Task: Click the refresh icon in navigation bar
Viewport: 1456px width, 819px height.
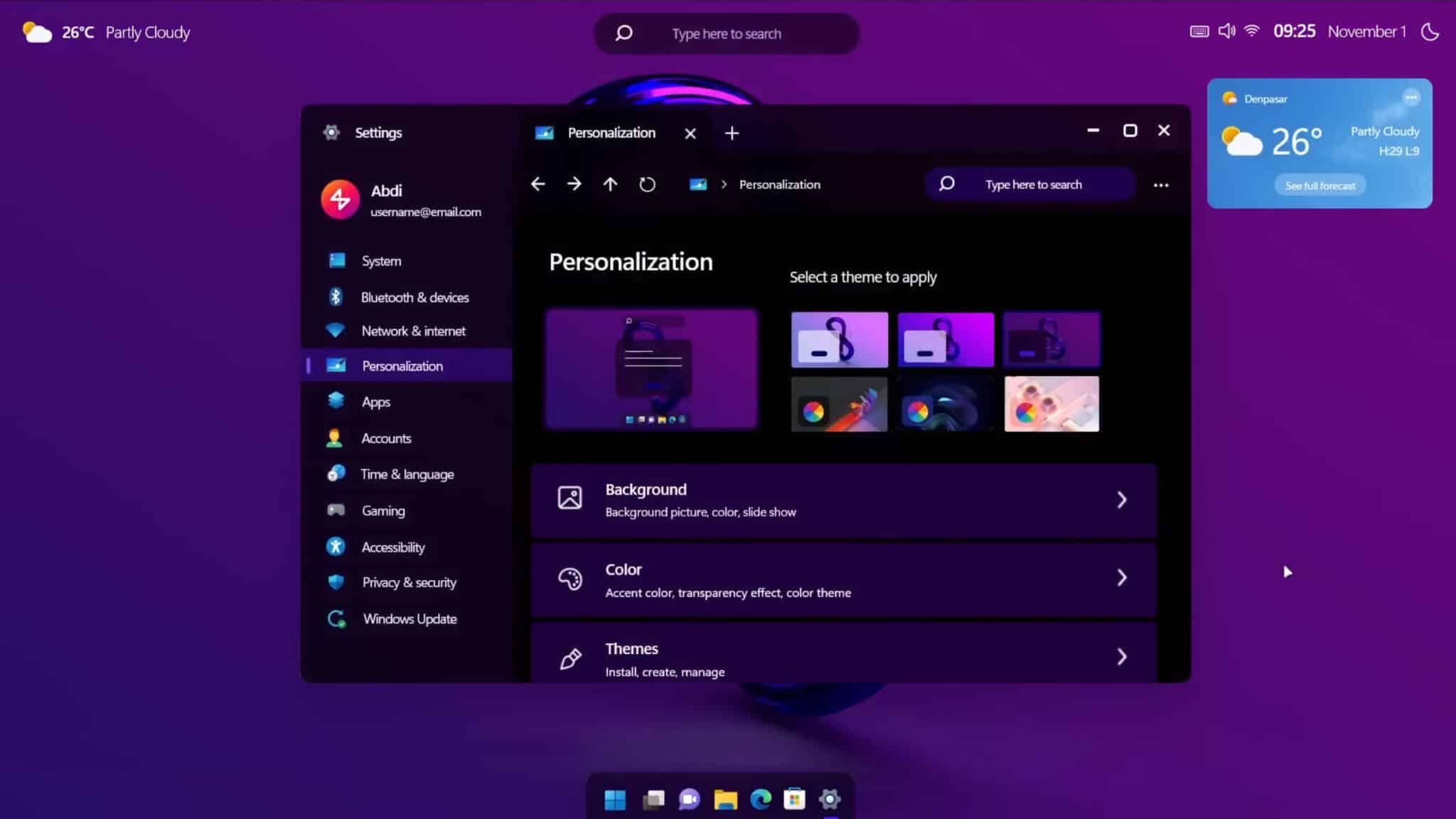Action: click(646, 183)
